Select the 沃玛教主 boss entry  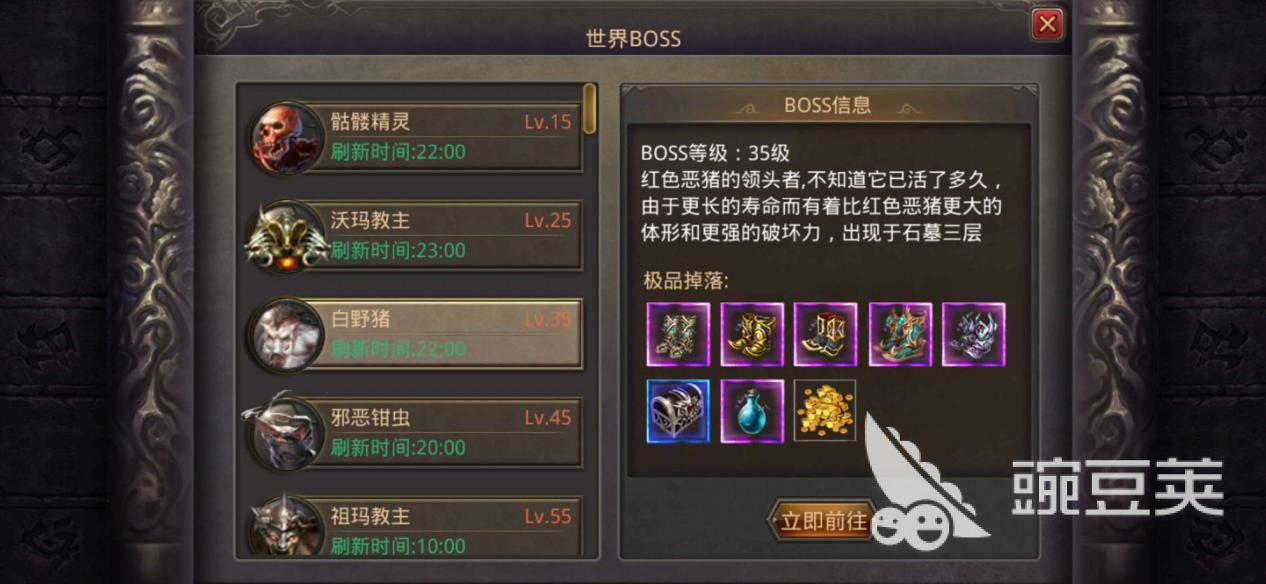click(416, 235)
